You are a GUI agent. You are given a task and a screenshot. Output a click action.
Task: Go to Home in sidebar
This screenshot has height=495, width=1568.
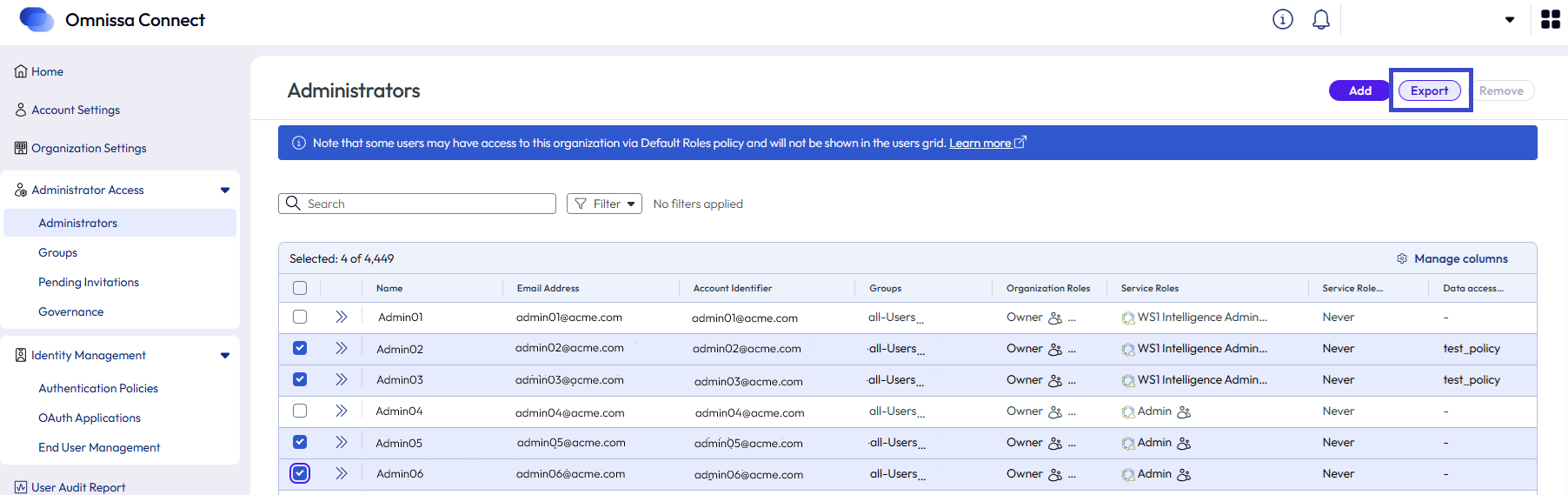(x=47, y=71)
